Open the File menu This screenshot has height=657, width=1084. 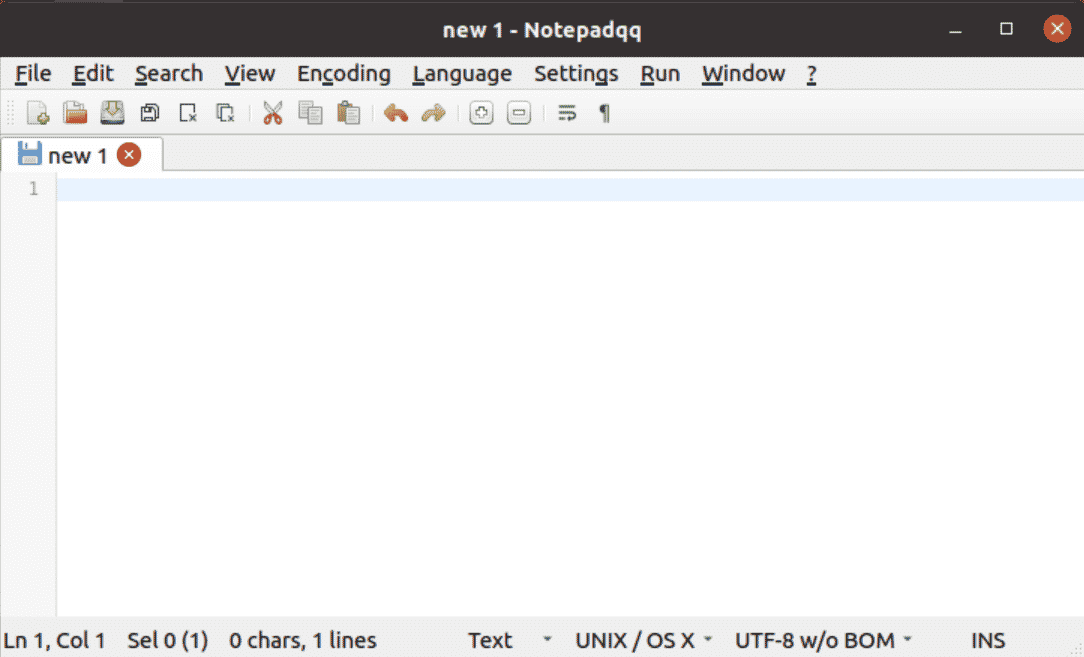(33, 73)
